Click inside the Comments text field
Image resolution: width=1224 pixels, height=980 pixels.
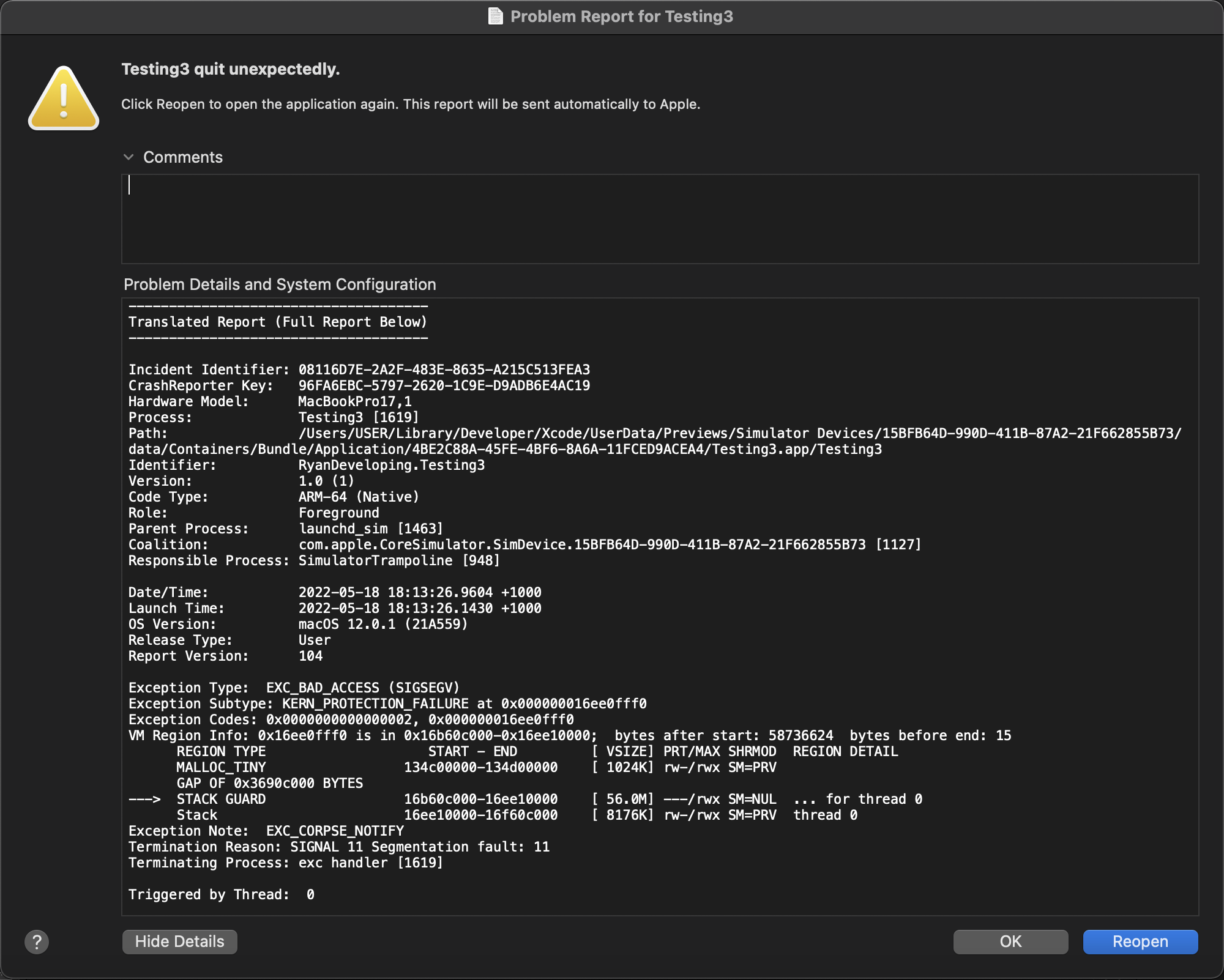[660, 219]
